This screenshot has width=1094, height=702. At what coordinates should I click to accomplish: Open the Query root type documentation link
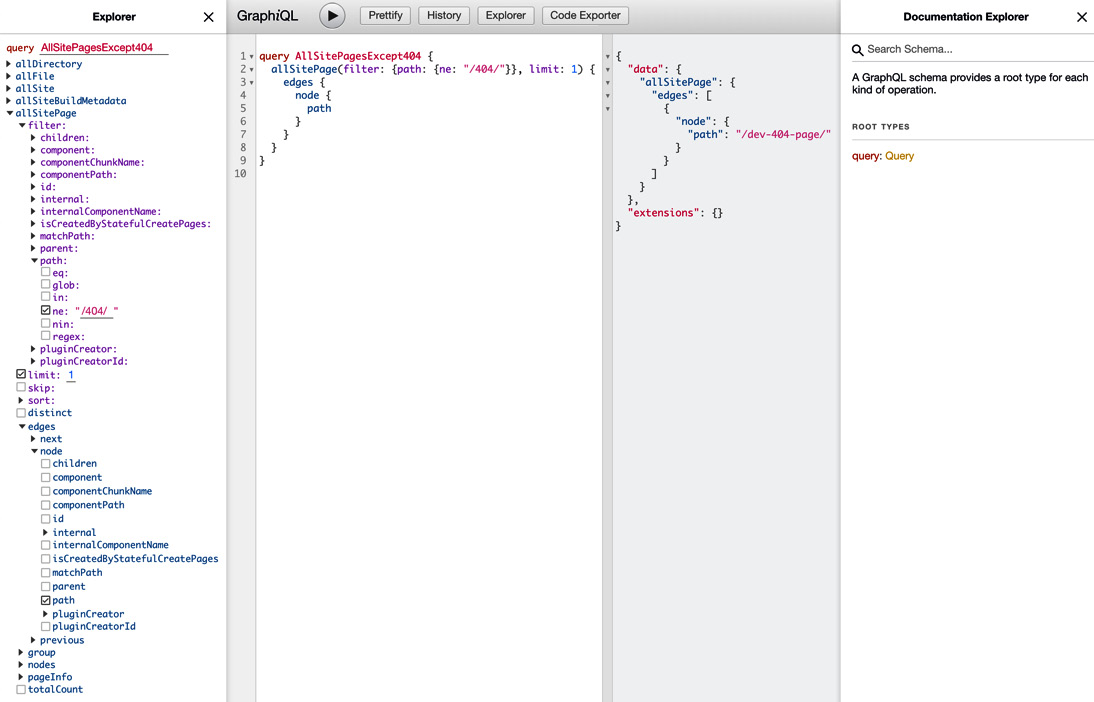tap(897, 156)
